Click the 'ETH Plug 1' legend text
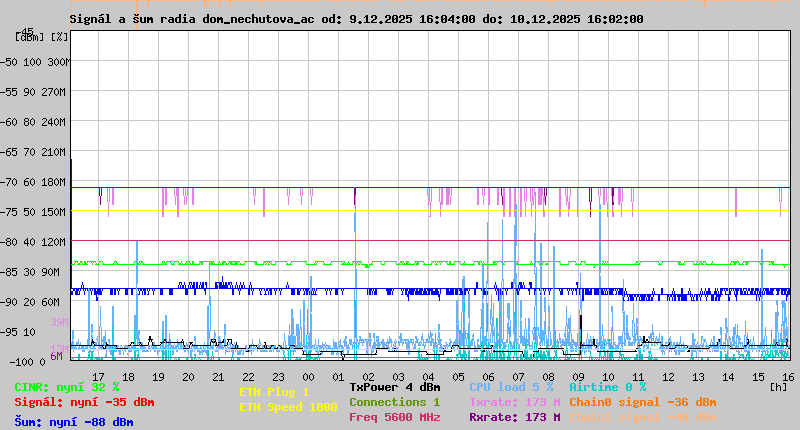 [x=274, y=392]
